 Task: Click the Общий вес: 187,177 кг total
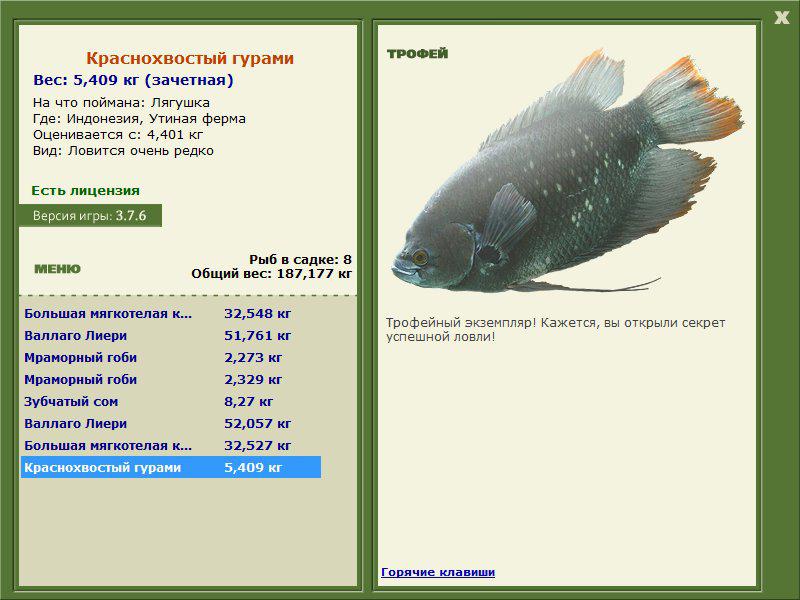(x=271, y=274)
